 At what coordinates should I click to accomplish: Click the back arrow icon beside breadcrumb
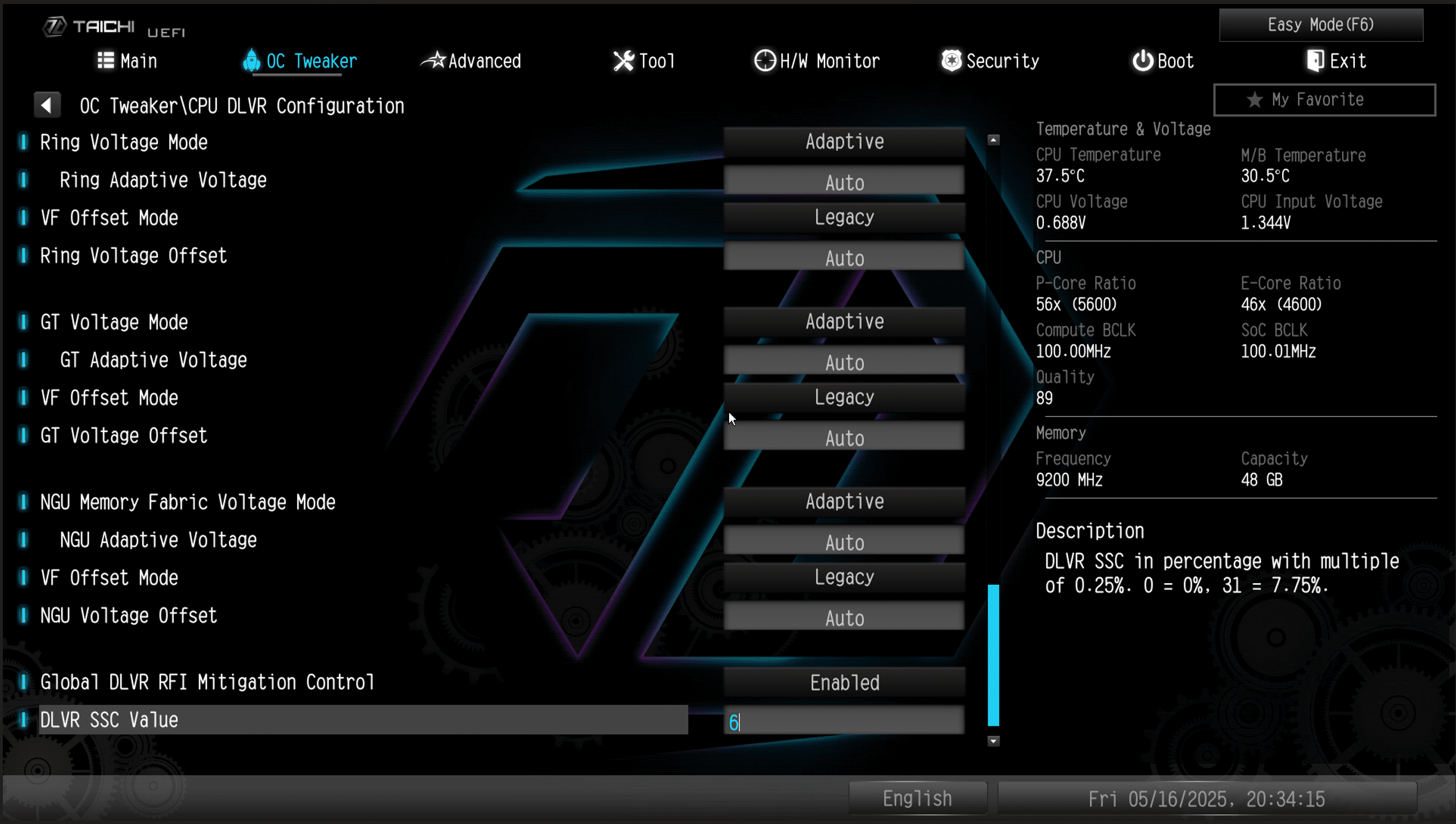(47, 105)
